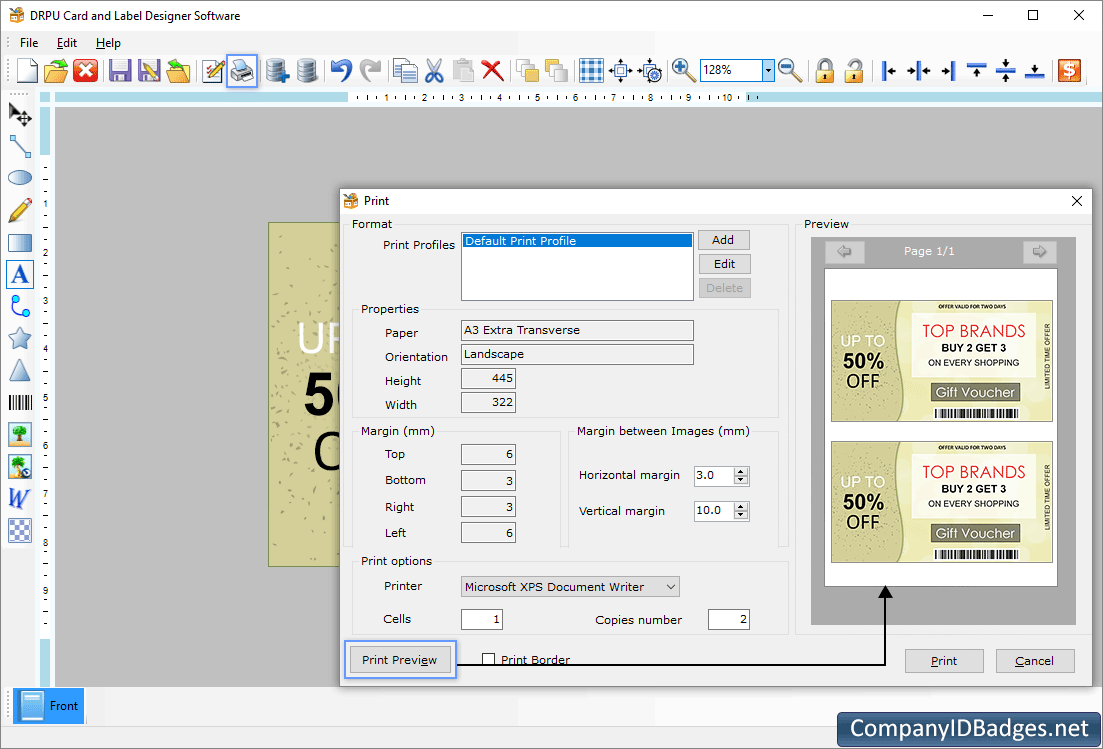1103x749 pixels.
Task: Click the Paper type field
Action: (x=577, y=331)
